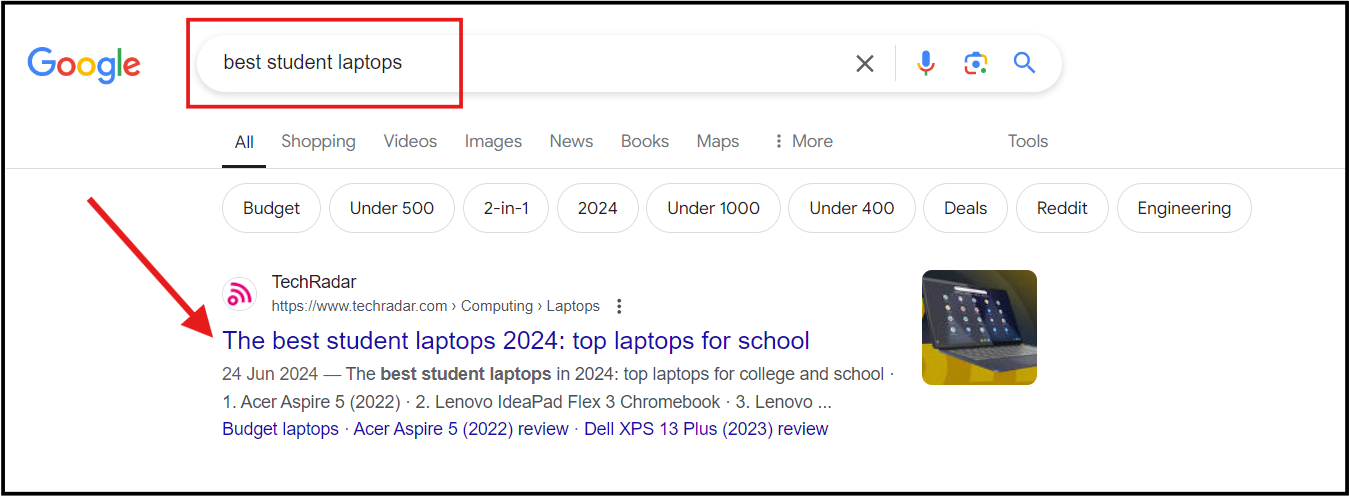The height and width of the screenshot is (496, 1349).
Task: Select the 2-in-1 filter chip
Action: [506, 208]
